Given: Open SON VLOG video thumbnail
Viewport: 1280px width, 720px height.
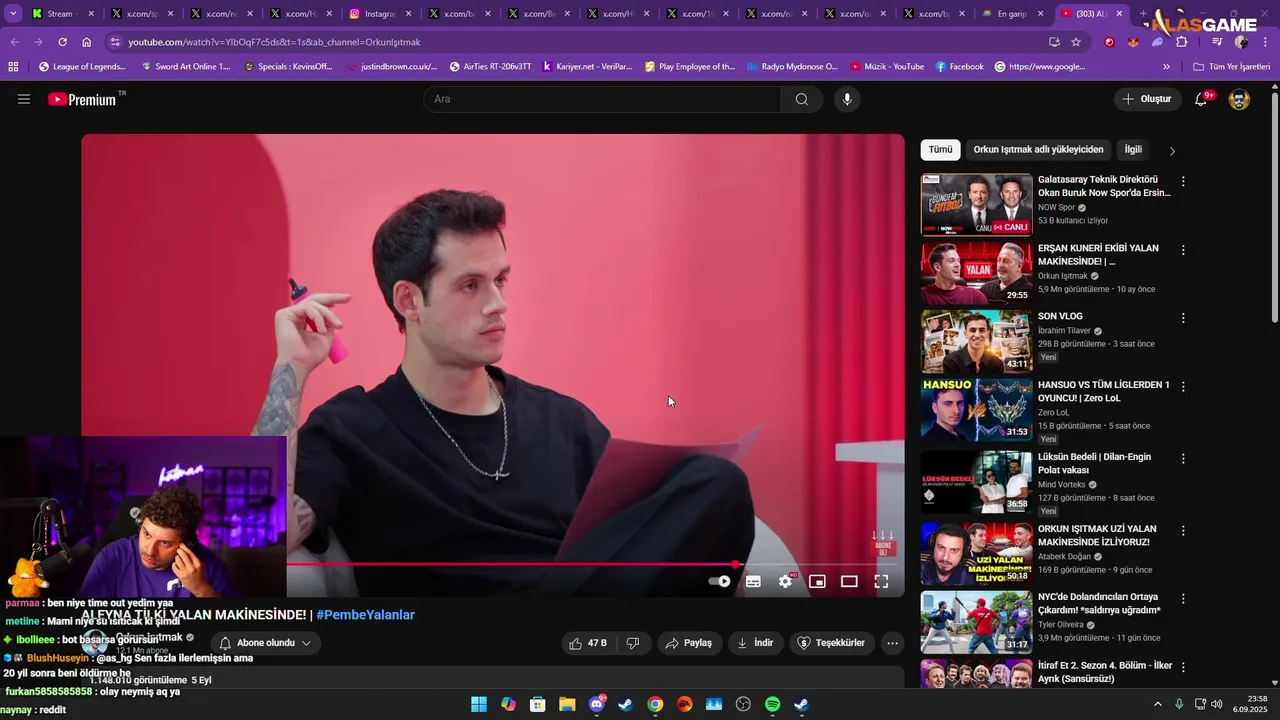Looking at the screenshot, I should coord(976,341).
